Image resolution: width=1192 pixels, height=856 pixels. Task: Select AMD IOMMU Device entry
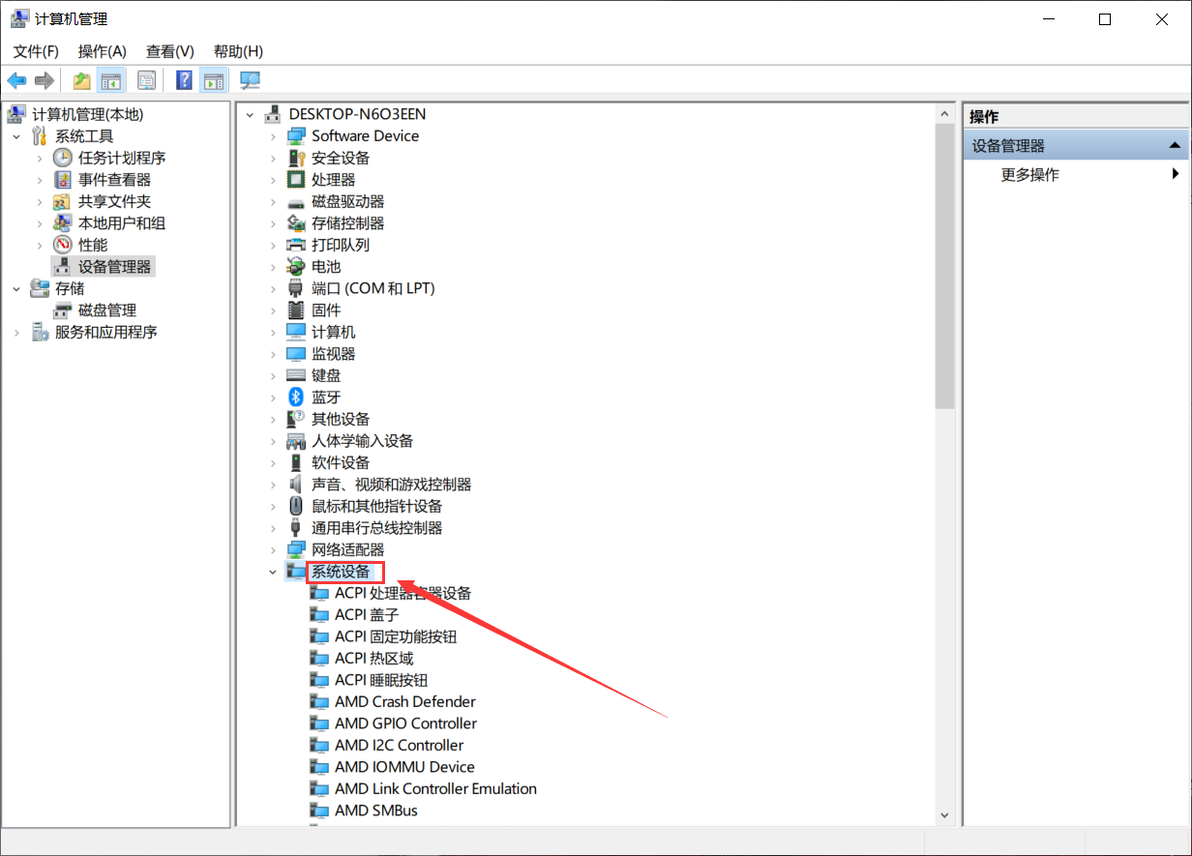(x=404, y=766)
